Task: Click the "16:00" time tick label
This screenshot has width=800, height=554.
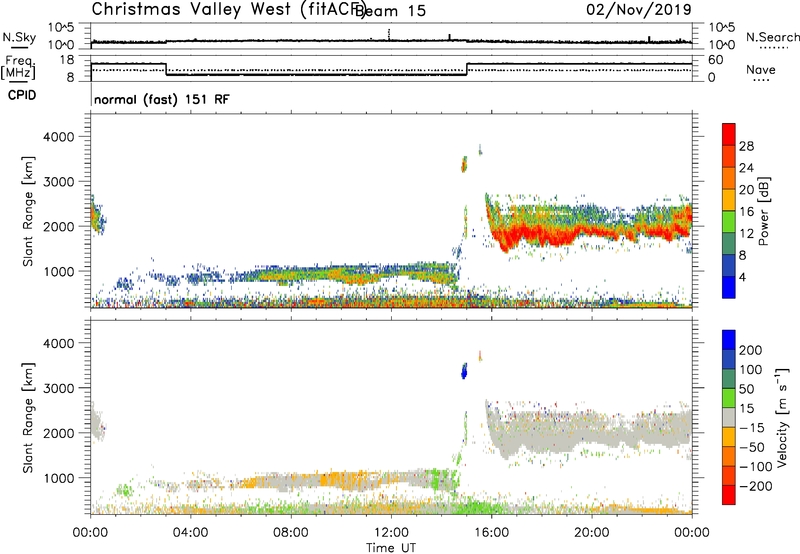Action: tap(491, 533)
